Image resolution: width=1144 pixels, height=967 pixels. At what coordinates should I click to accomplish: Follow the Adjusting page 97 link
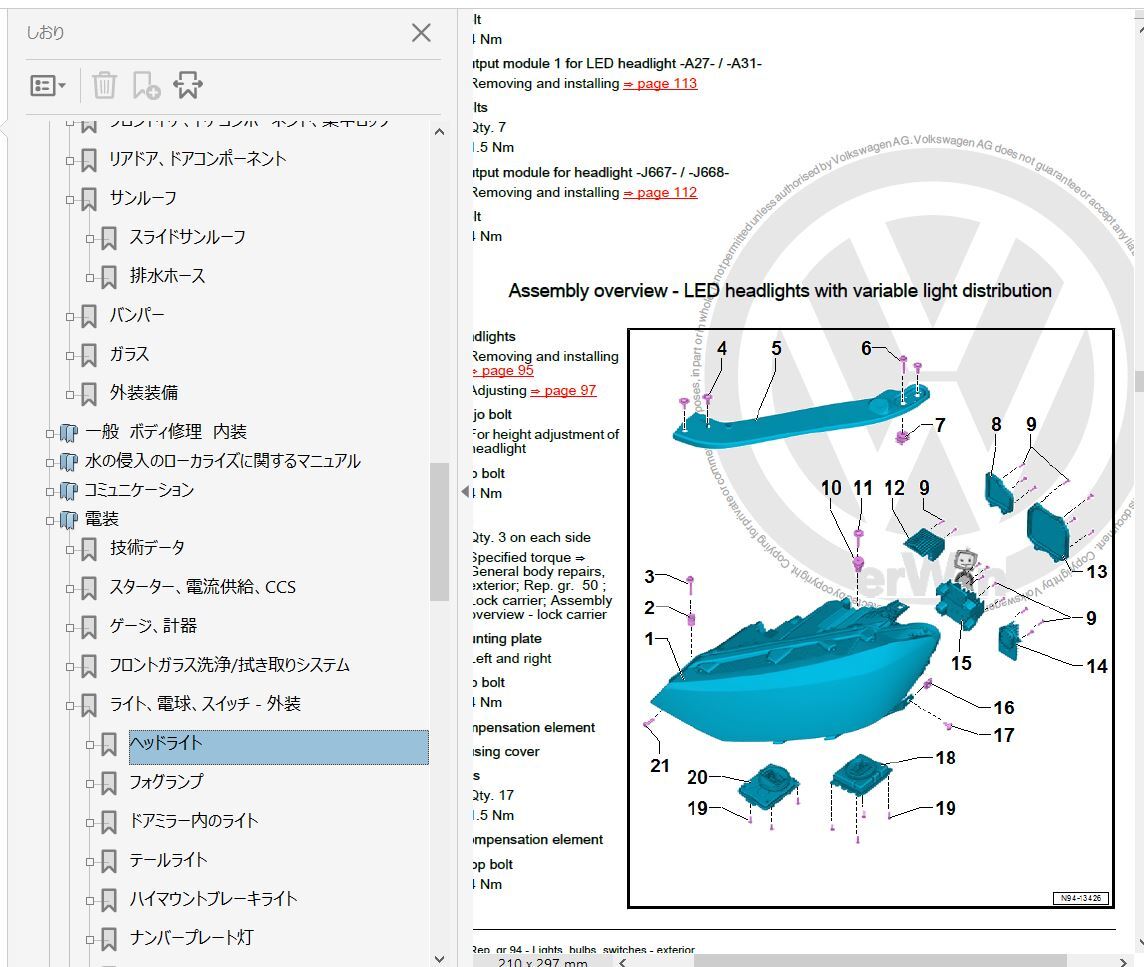[563, 390]
